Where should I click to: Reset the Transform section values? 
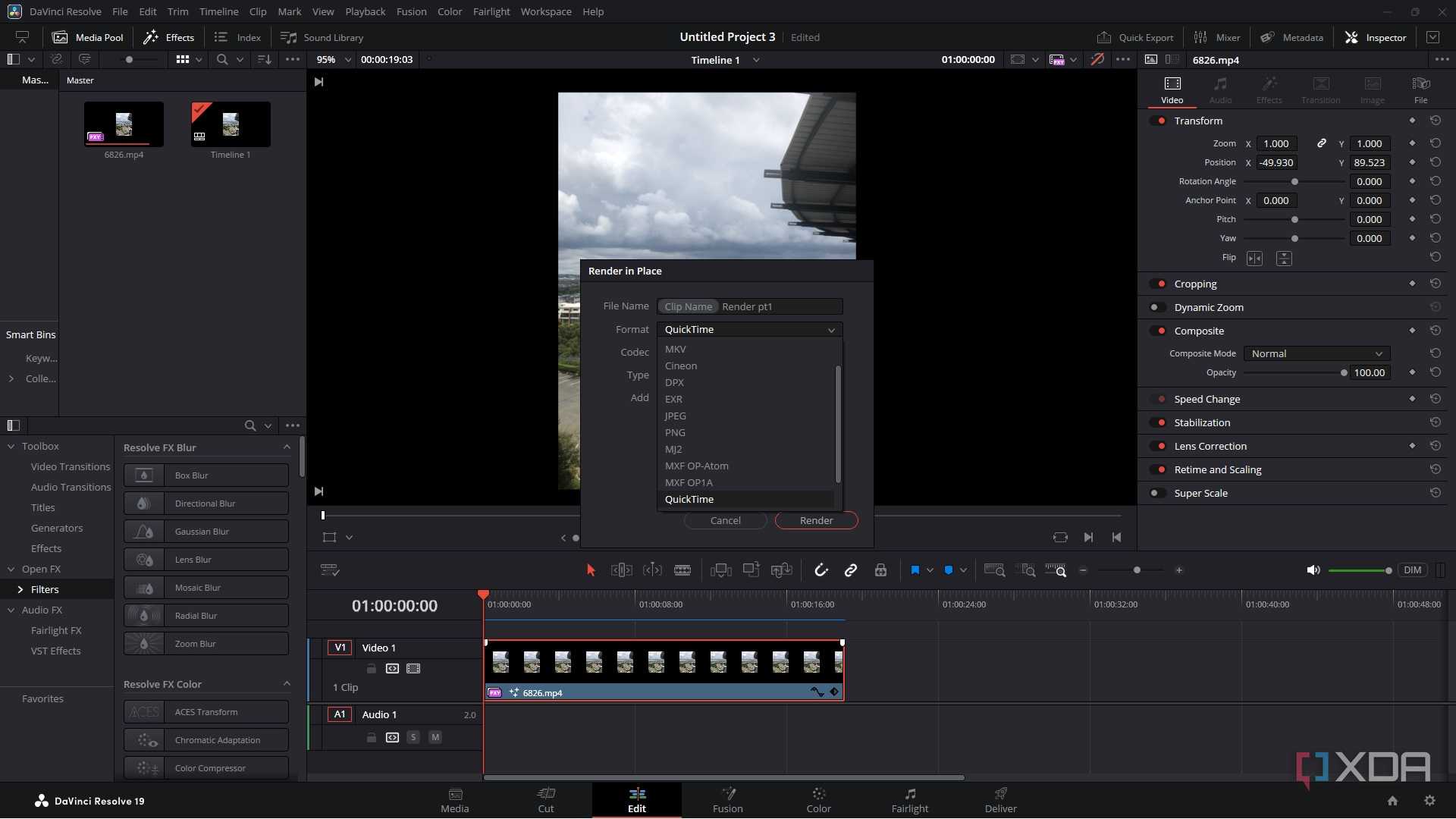pos(1436,121)
